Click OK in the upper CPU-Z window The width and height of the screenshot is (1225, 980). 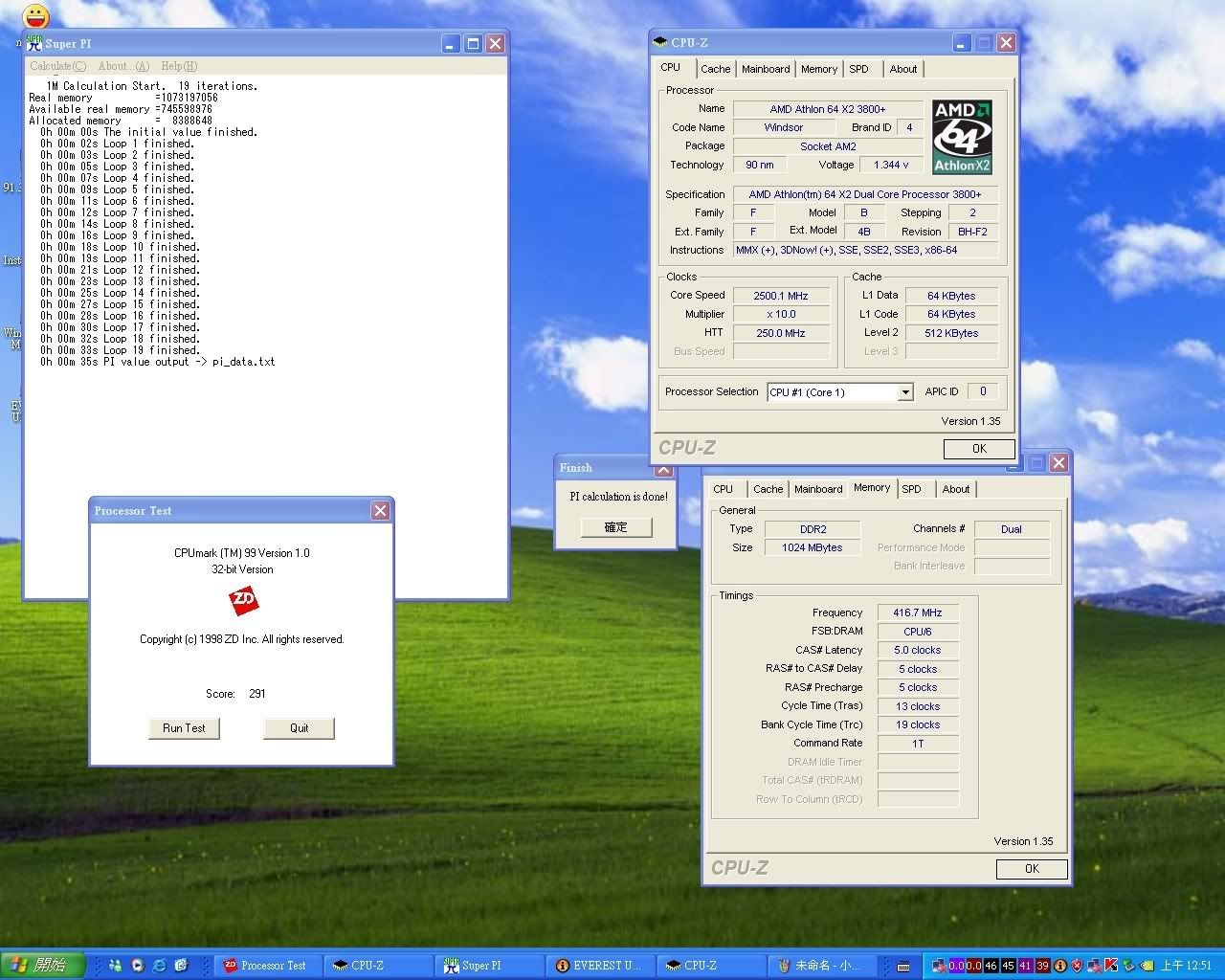point(979,449)
